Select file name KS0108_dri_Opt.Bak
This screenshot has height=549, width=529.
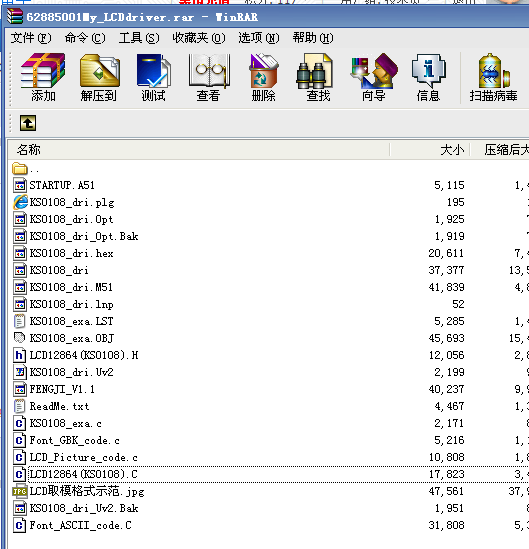tap(84, 236)
